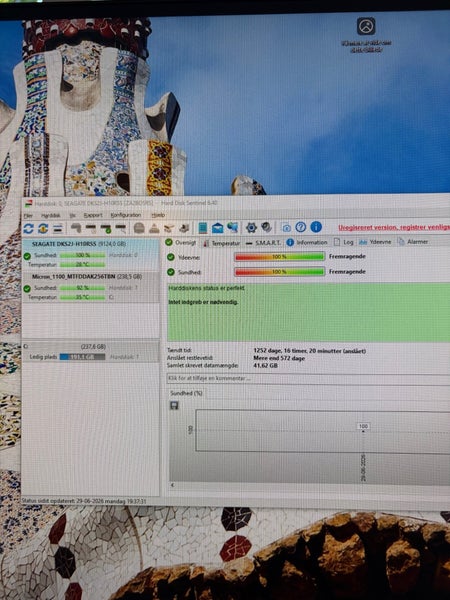The image size is (450, 600).
Task: Click the C: drive free space bar
Action: point(82,357)
